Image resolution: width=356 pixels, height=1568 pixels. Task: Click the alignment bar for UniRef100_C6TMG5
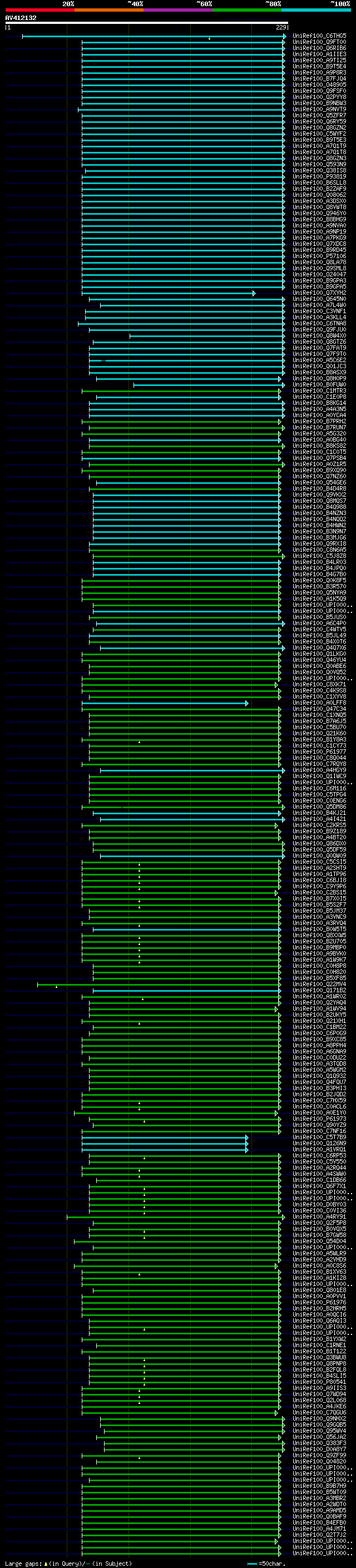click(154, 37)
